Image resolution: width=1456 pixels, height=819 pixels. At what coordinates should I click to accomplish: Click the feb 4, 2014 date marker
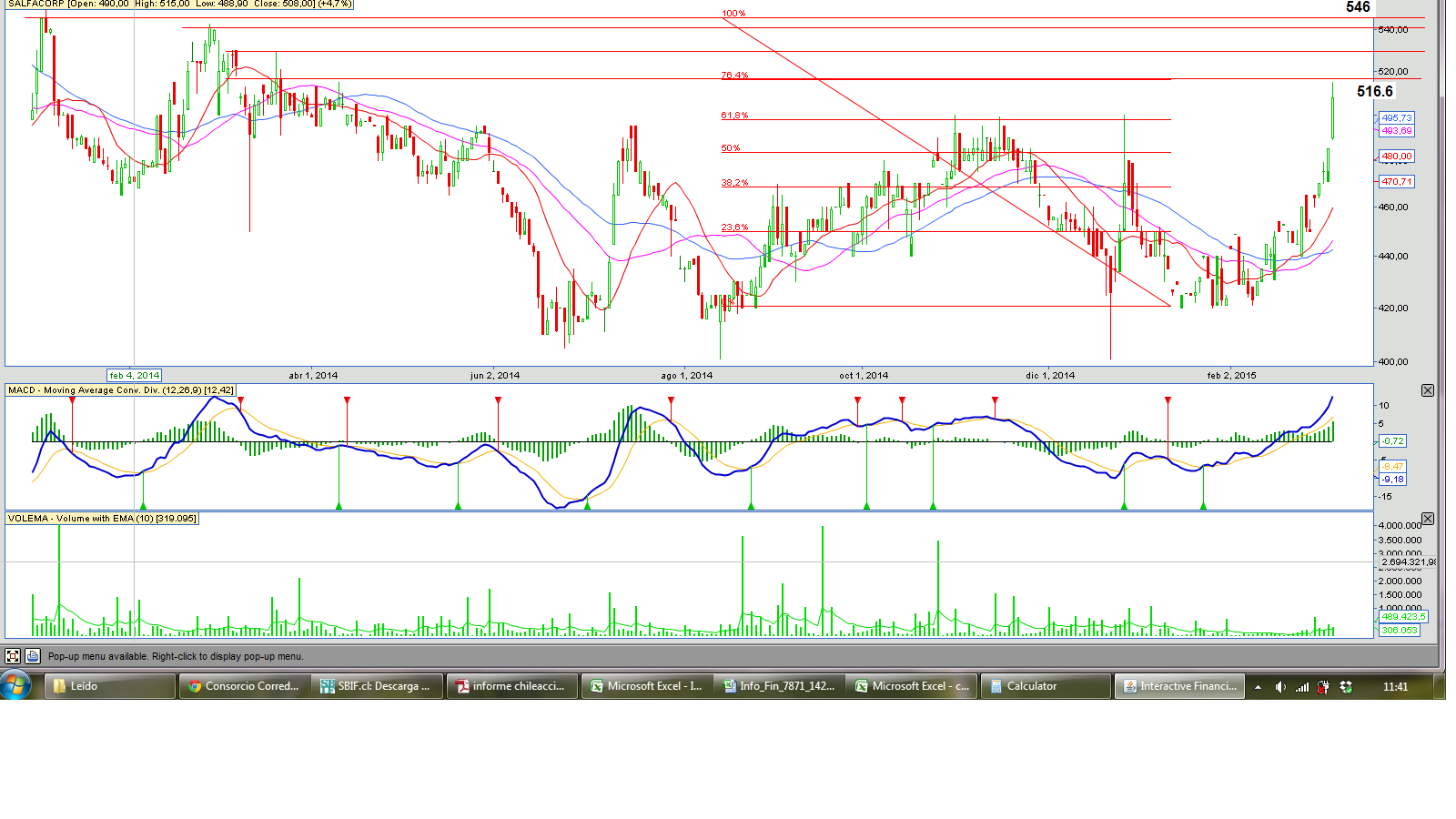(135, 375)
